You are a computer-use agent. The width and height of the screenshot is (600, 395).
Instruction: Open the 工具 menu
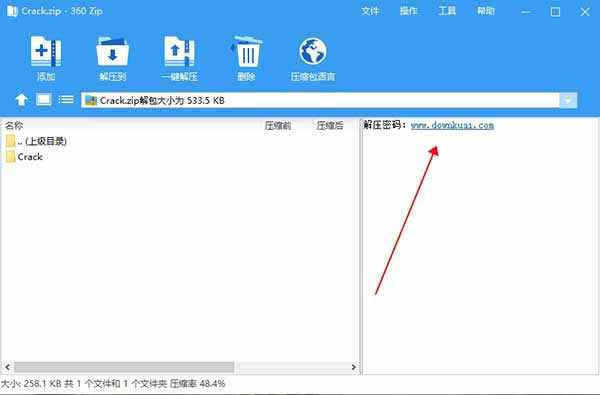click(x=447, y=11)
